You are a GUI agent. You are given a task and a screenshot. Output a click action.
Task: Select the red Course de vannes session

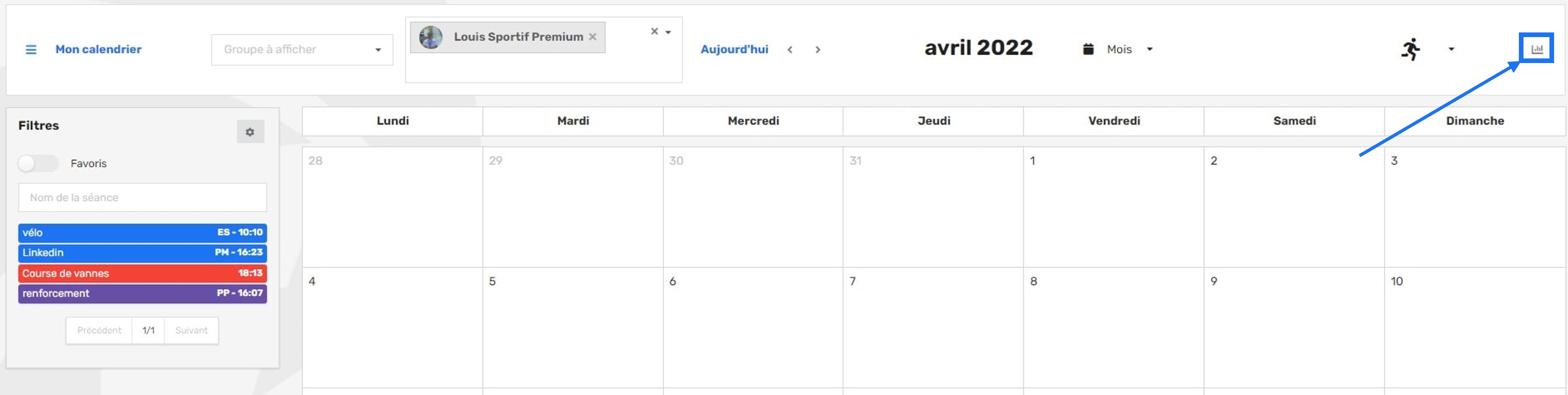click(x=142, y=273)
